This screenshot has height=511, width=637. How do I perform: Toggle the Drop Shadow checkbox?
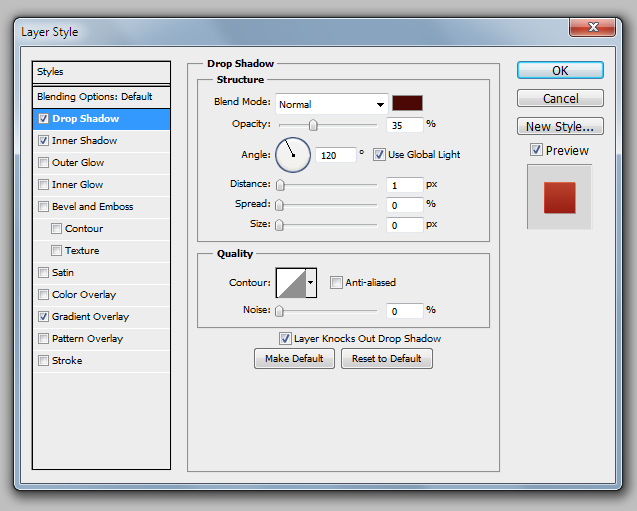click(43, 119)
